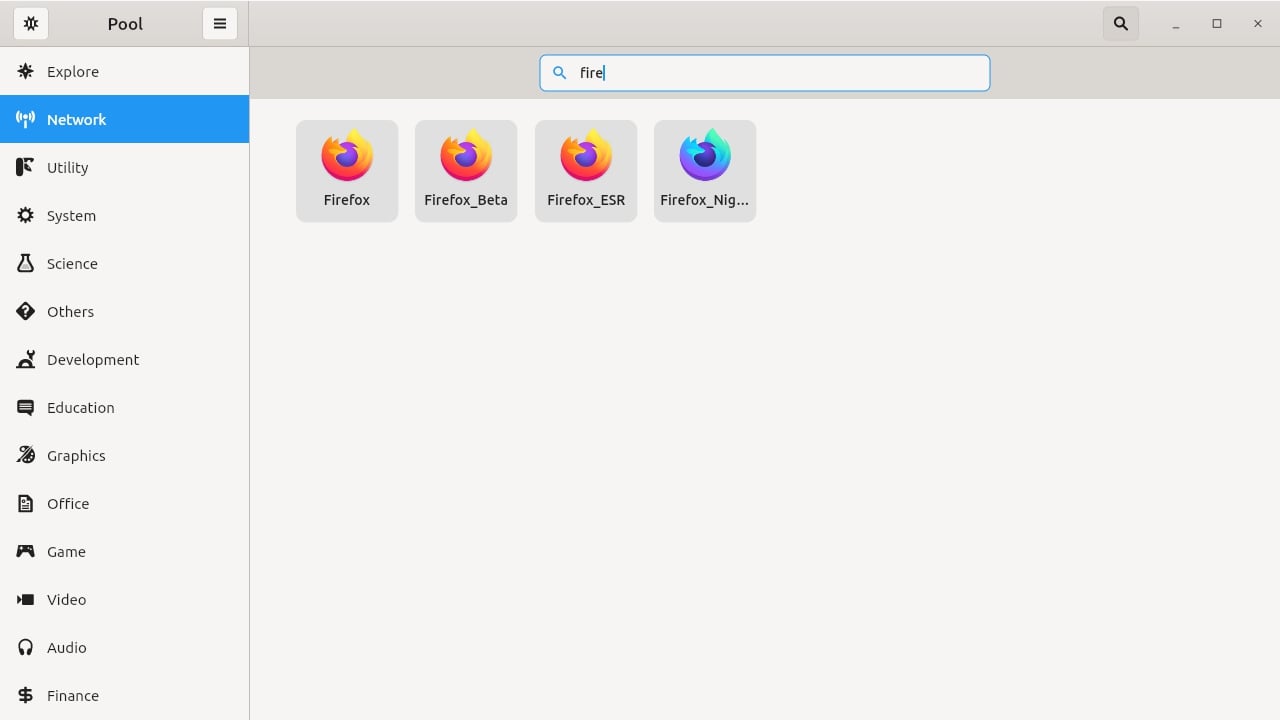Click the "Pool" window title
Image resolution: width=1280 pixels, height=720 pixels.
click(x=125, y=24)
